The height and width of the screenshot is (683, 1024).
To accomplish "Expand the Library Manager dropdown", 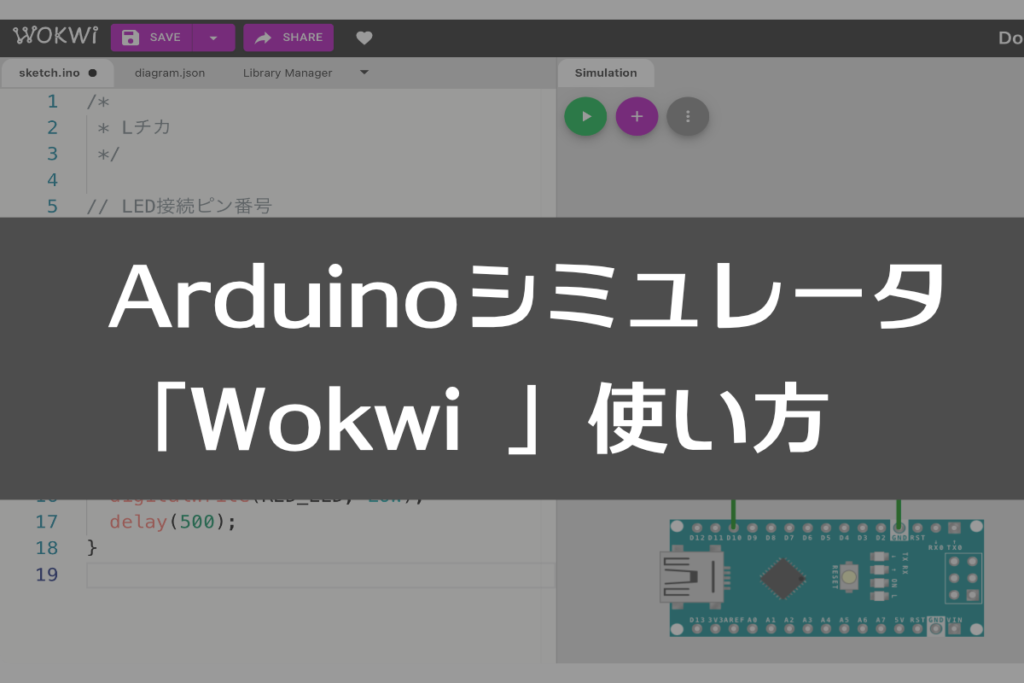I will 363,72.
